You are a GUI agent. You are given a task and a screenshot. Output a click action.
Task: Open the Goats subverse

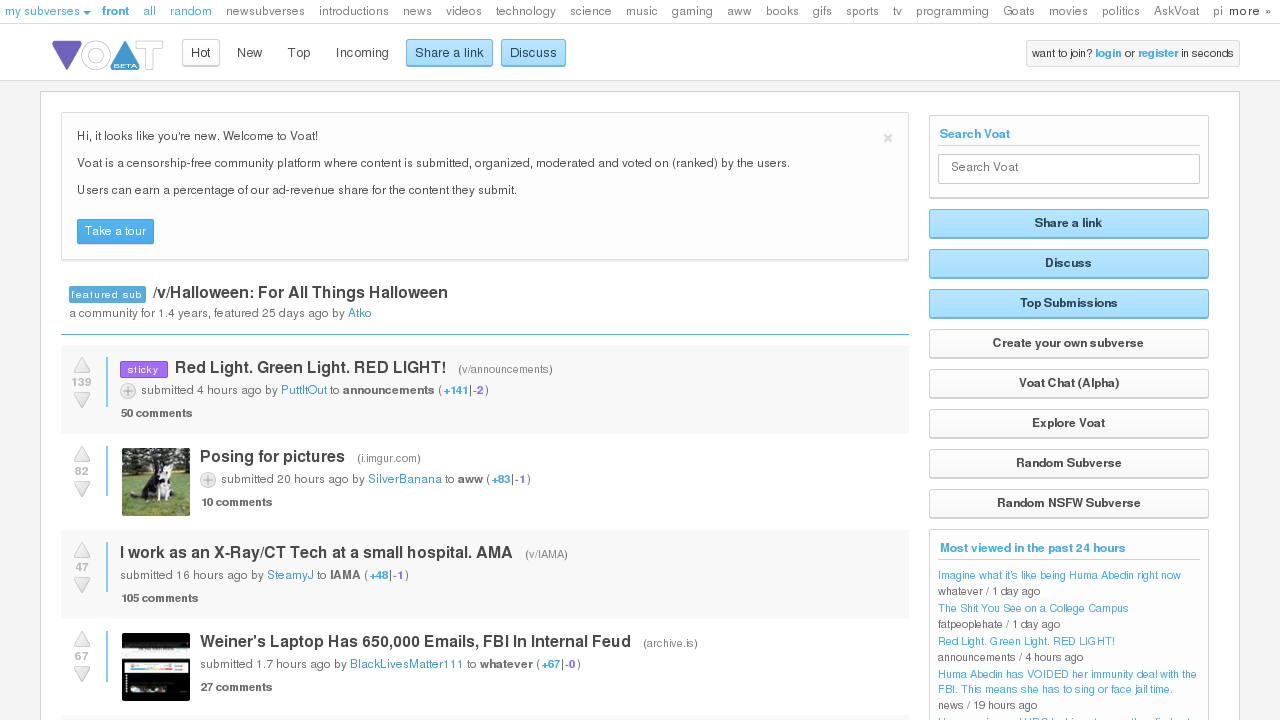point(1019,11)
